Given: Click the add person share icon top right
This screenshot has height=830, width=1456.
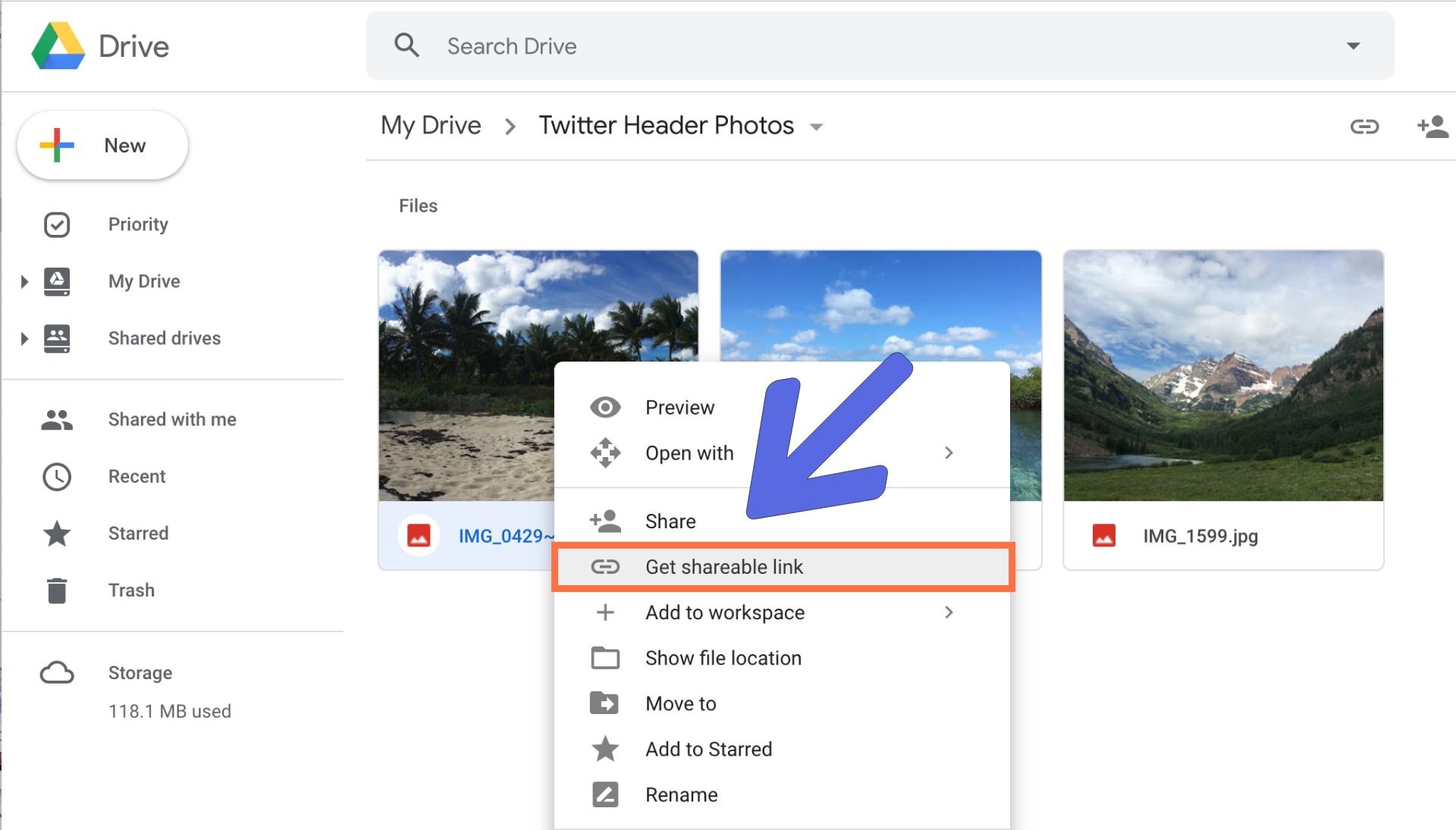Looking at the screenshot, I should pos(1432,127).
